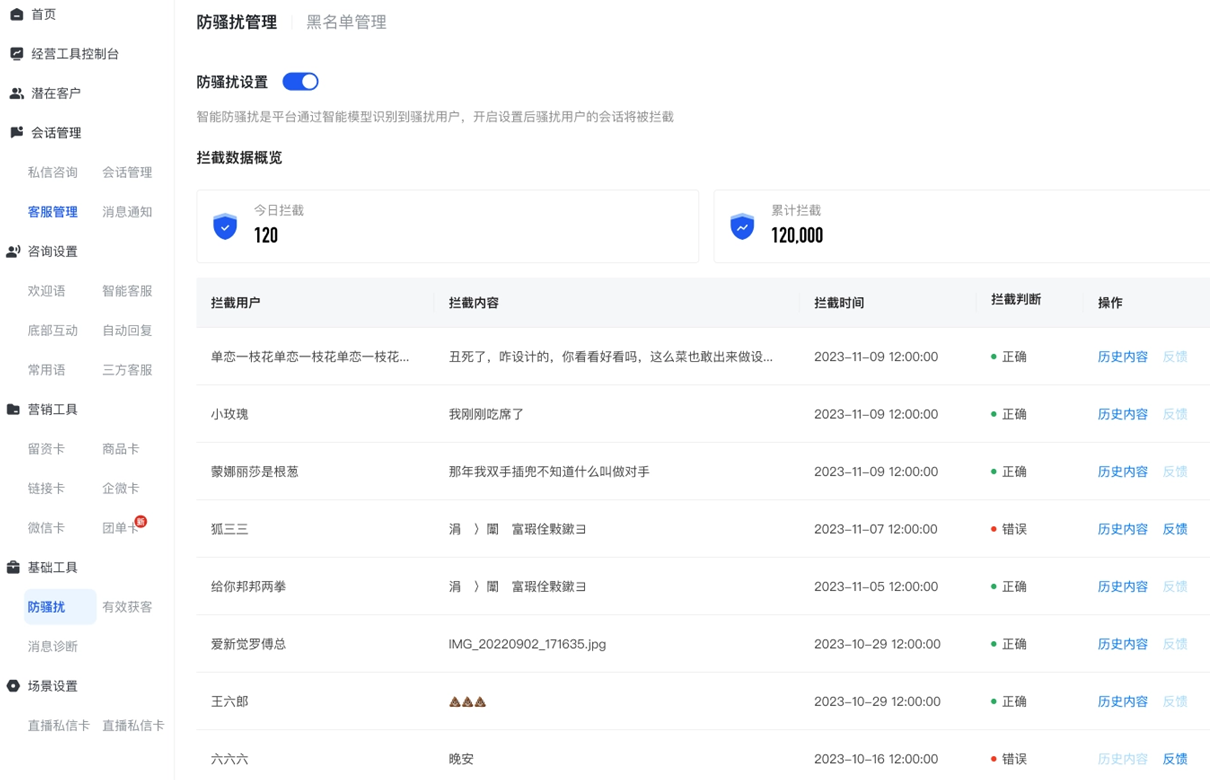Open the 咨询设置 consultation settings icon
This screenshot has height=780, width=1210.
[15, 251]
